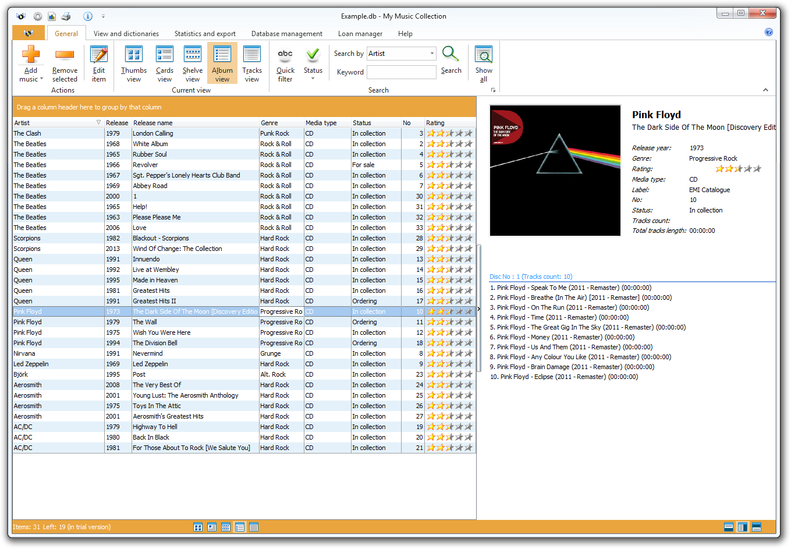The height and width of the screenshot is (549, 791).
Task: Click the Add music icon
Action: point(30,56)
